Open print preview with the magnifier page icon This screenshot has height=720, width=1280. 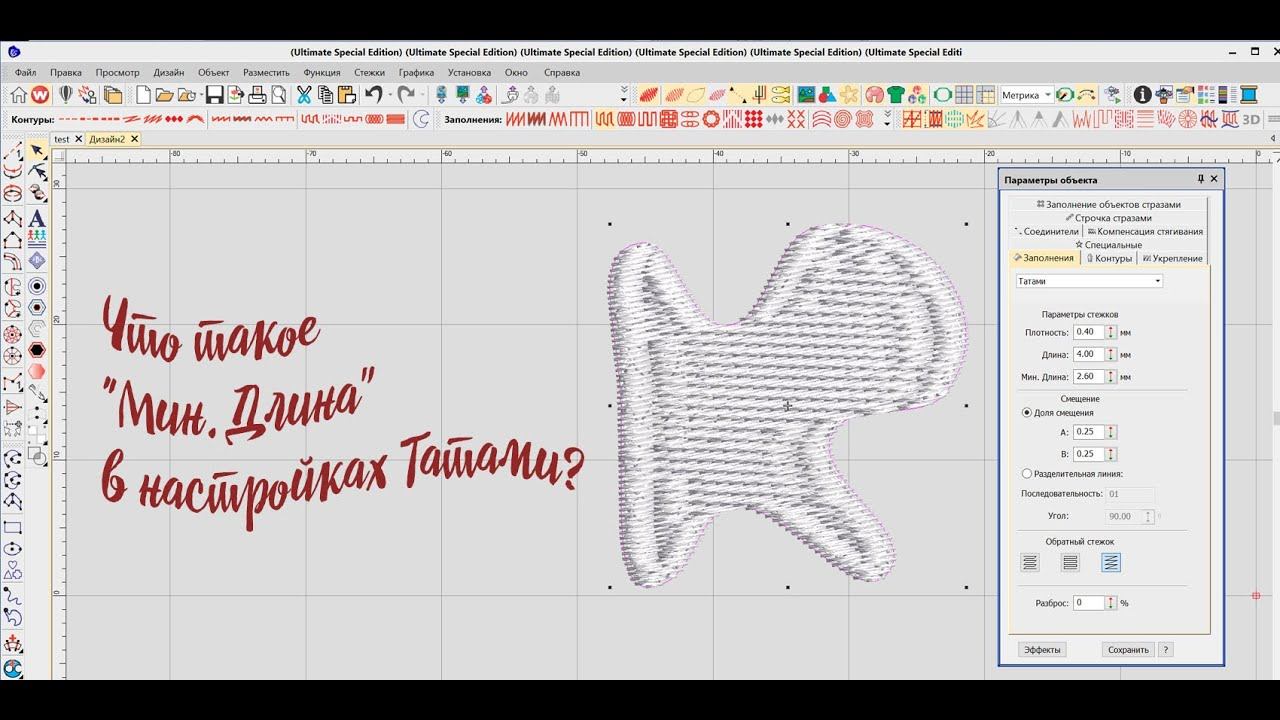278,95
